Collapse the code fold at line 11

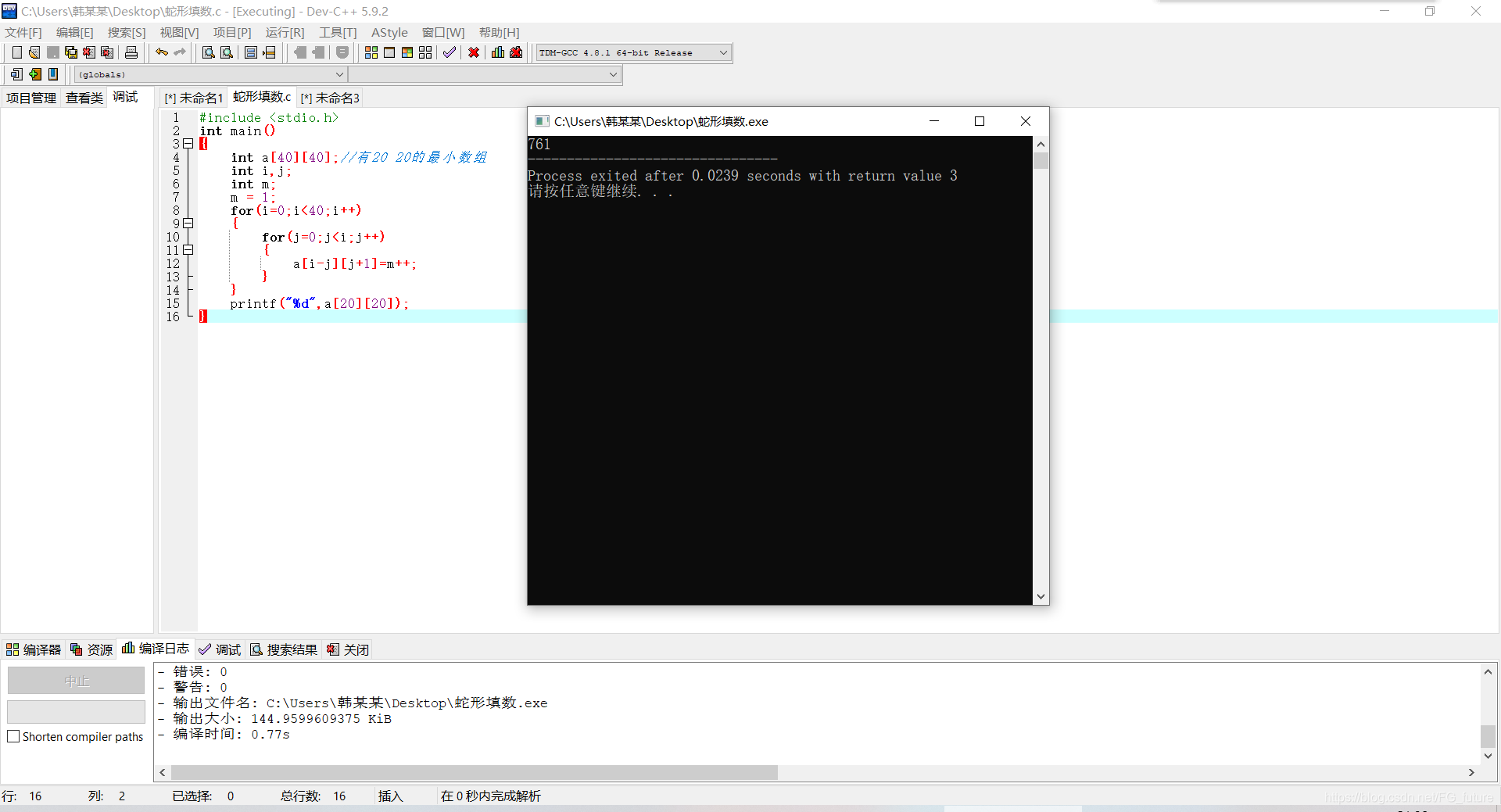(x=188, y=250)
